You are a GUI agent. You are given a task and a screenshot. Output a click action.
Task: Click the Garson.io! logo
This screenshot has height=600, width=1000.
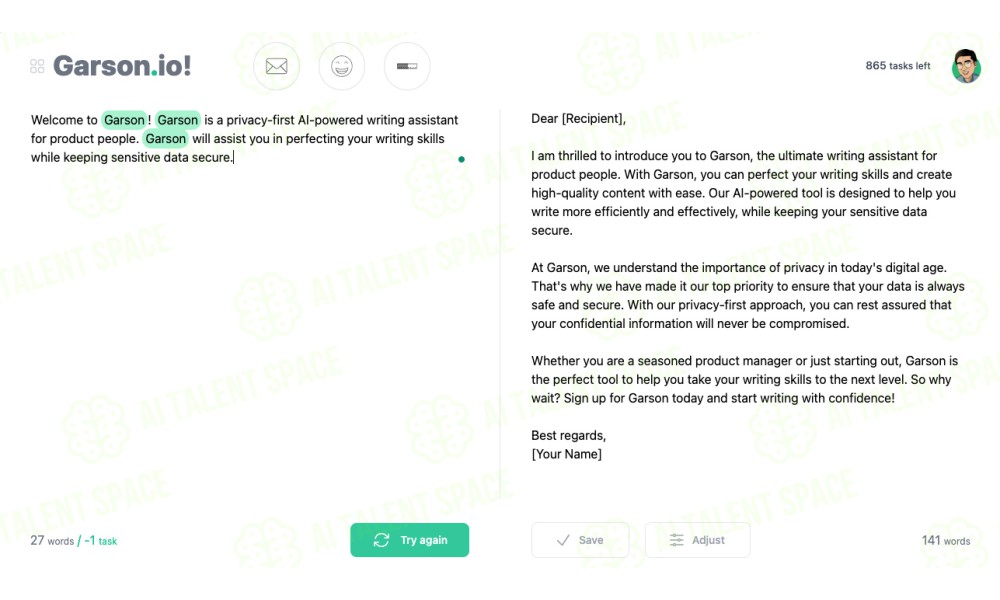(122, 66)
